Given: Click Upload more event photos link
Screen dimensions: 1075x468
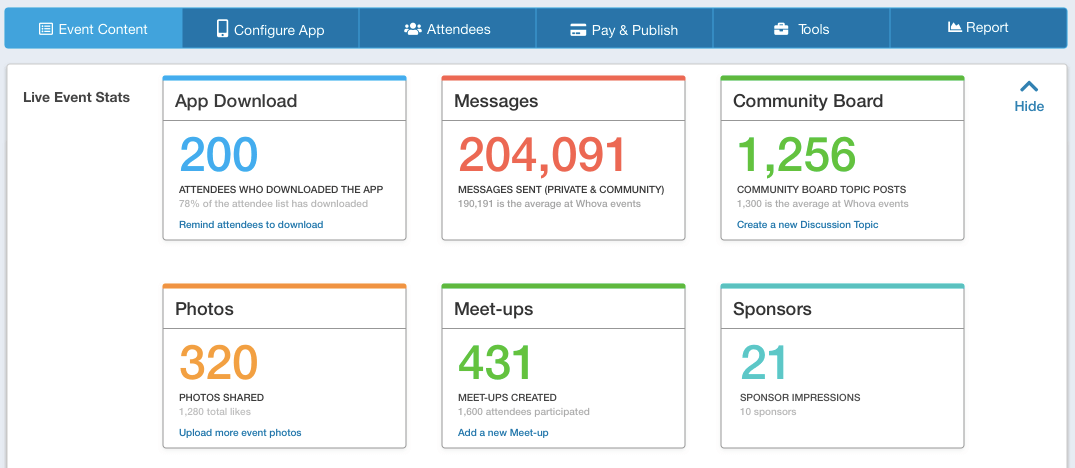Looking at the screenshot, I should 240,433.
